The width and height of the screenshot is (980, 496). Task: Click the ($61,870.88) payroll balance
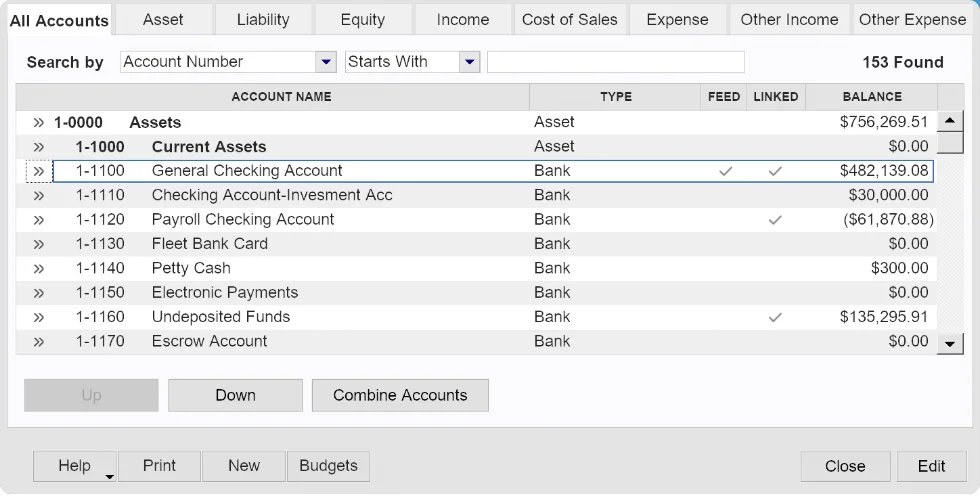[x=888, y=220]
